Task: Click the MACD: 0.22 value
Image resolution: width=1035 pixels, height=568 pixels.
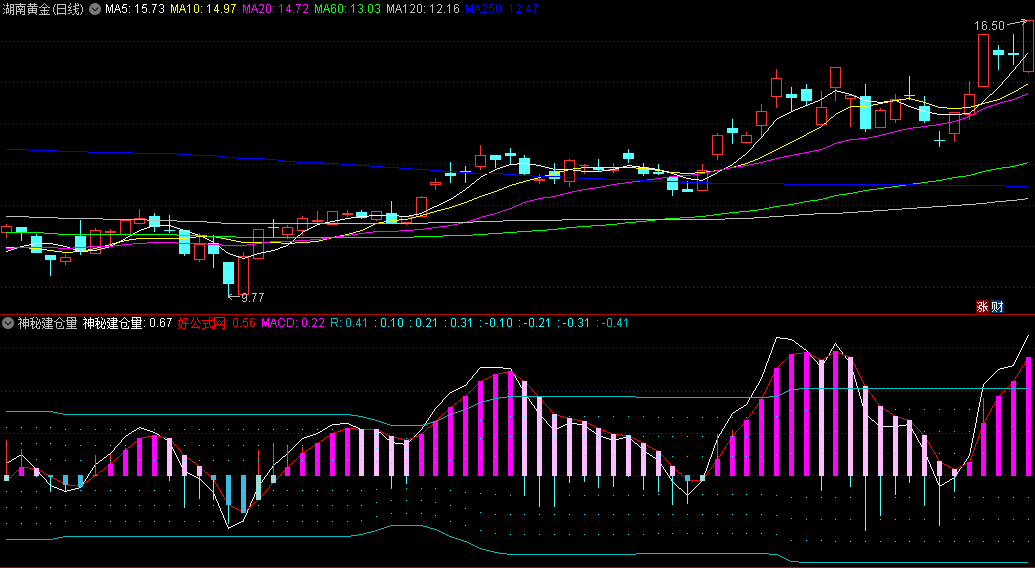Action: (x=293, y=323)
